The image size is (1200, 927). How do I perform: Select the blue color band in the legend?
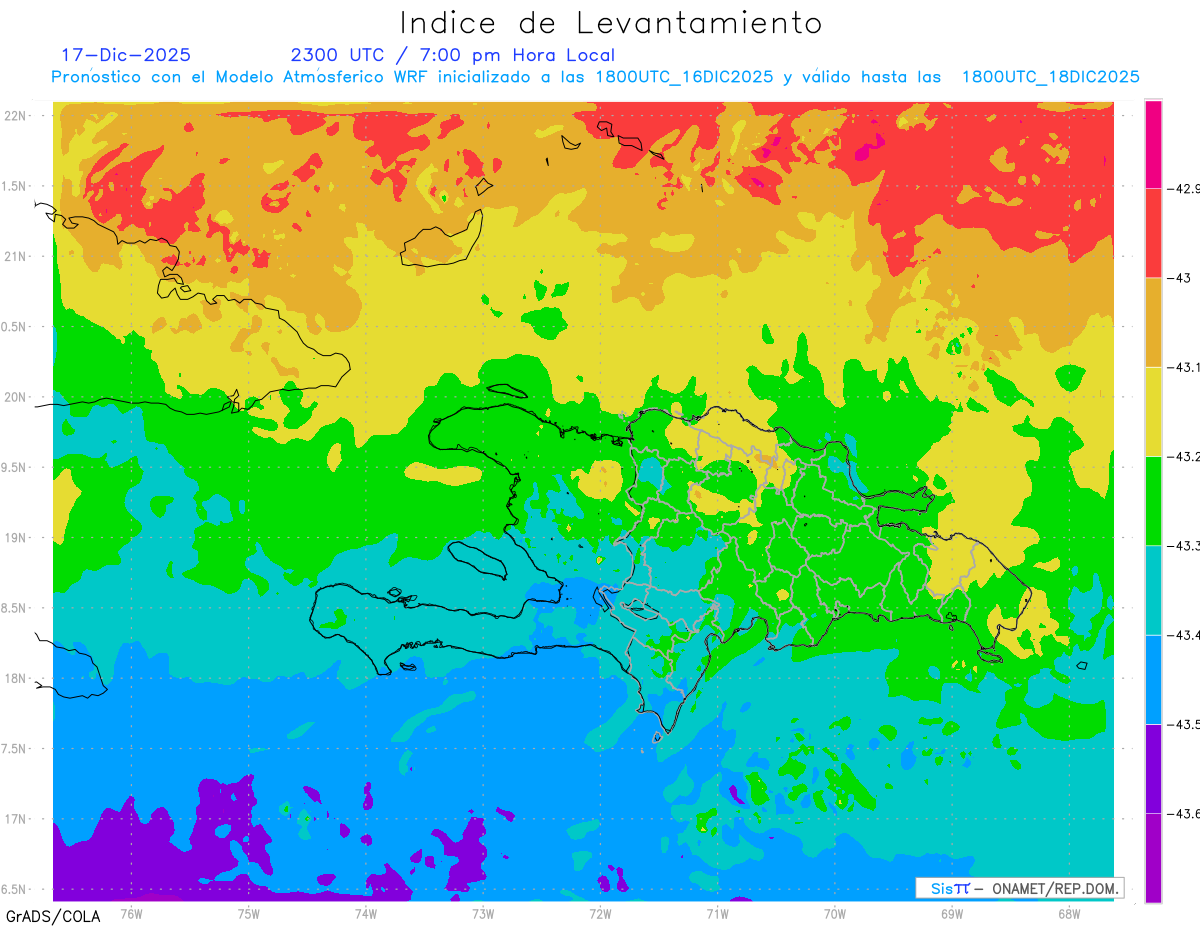point(1153,679)
